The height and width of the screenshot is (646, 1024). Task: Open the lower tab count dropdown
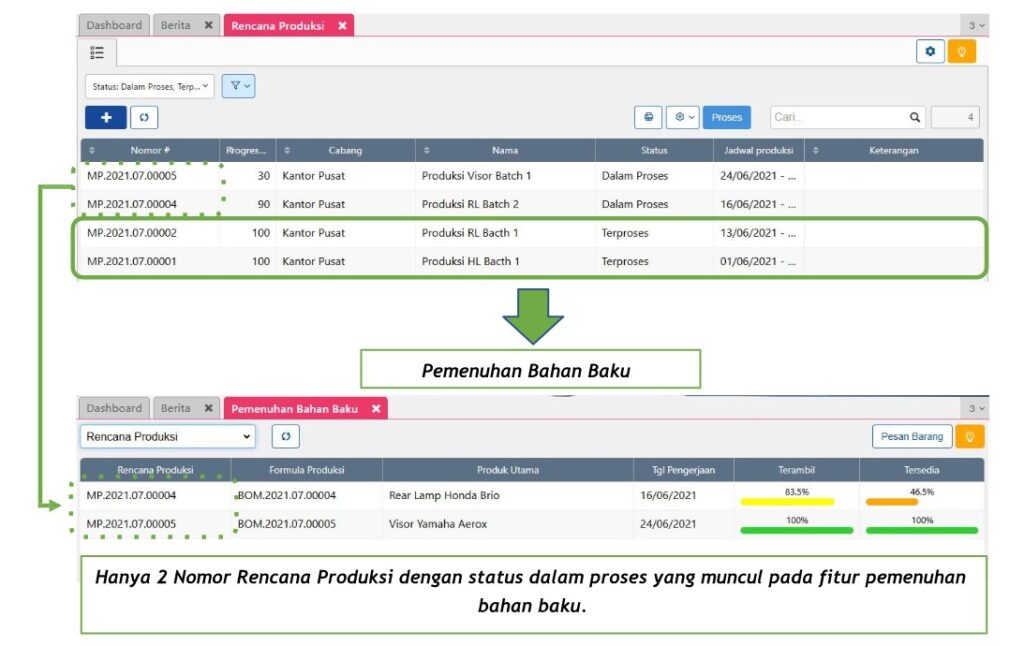pos(976,408)
